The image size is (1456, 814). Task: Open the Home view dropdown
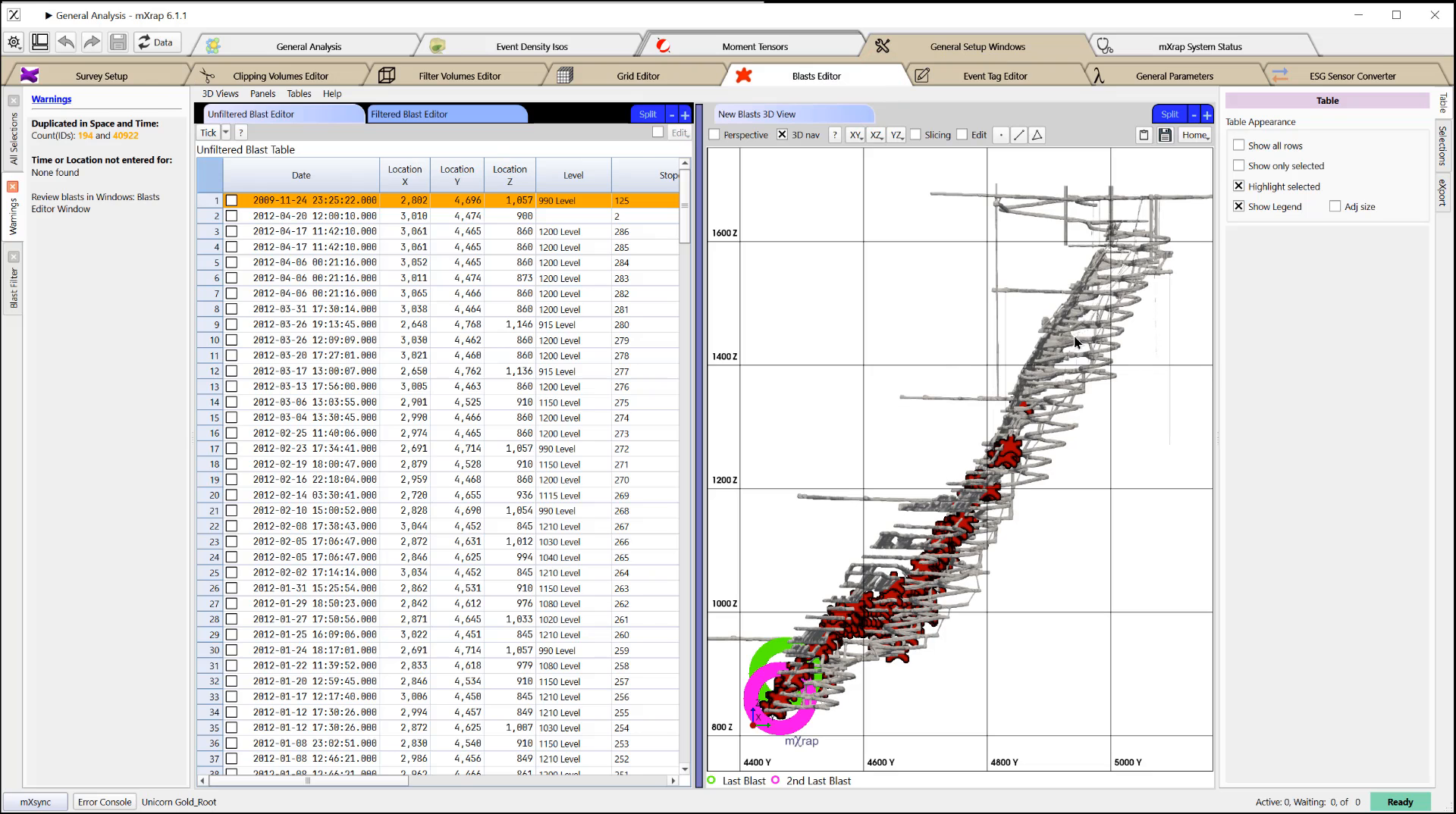(1195, 135)
